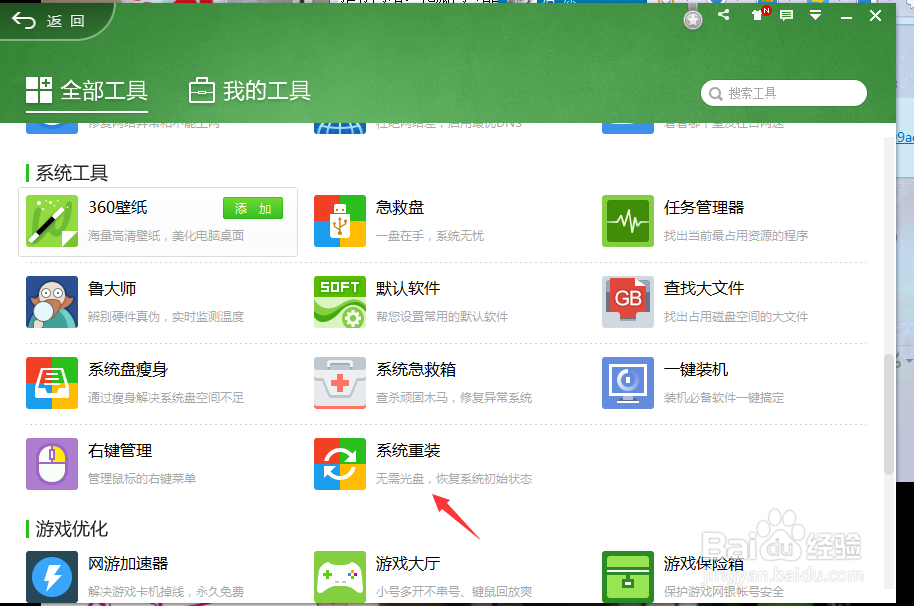Open the skin shirt icon with N badge

coord(760,14)
